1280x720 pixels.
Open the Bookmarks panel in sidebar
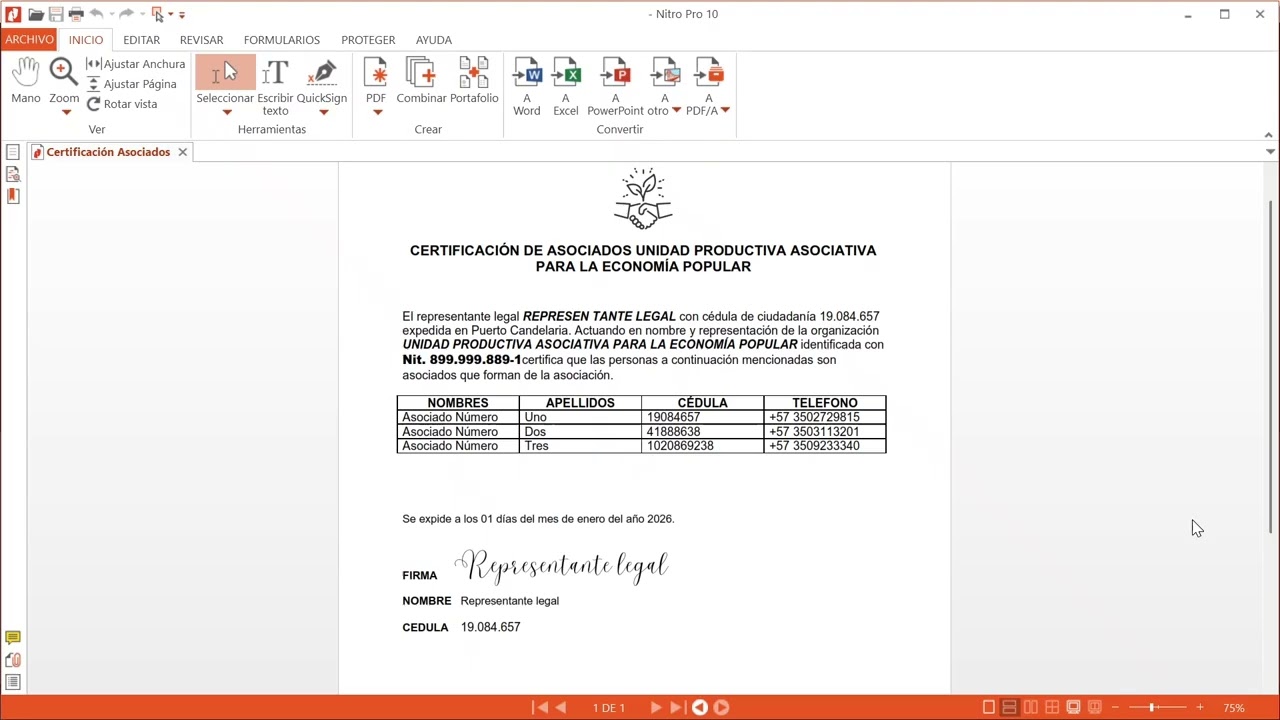coord(13,196)
